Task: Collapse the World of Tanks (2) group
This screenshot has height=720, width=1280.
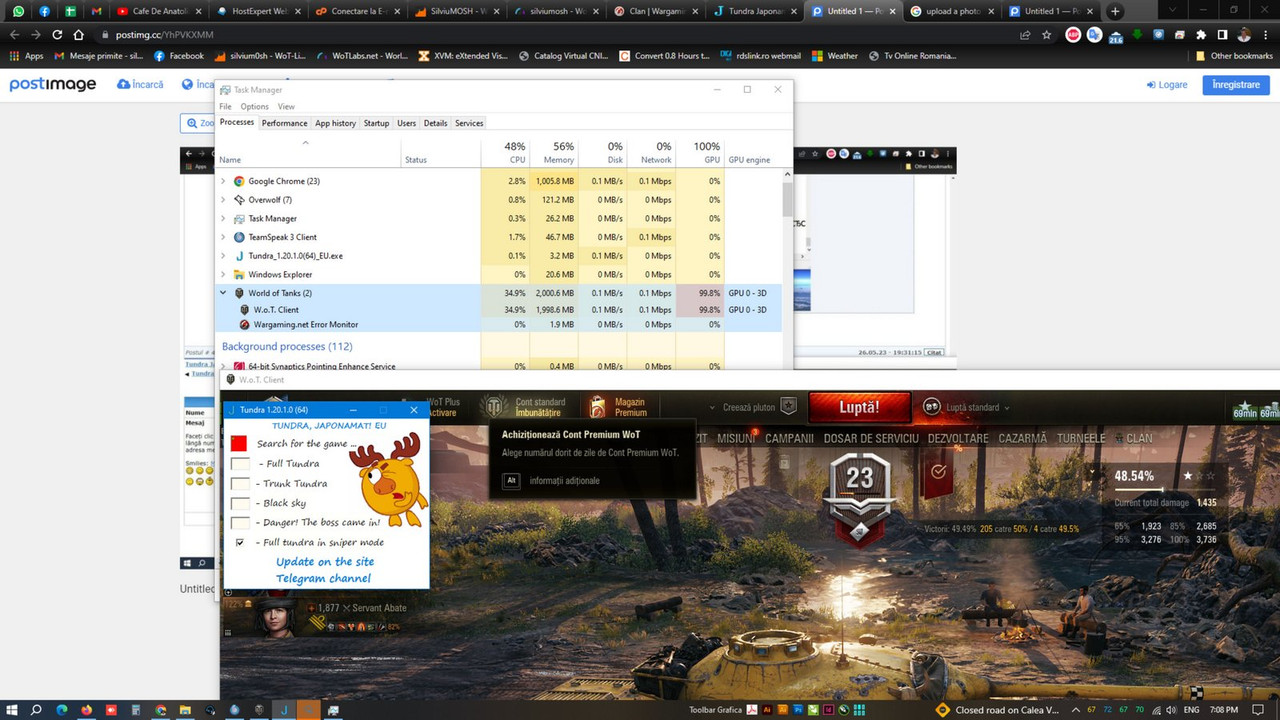Action: 223,293
